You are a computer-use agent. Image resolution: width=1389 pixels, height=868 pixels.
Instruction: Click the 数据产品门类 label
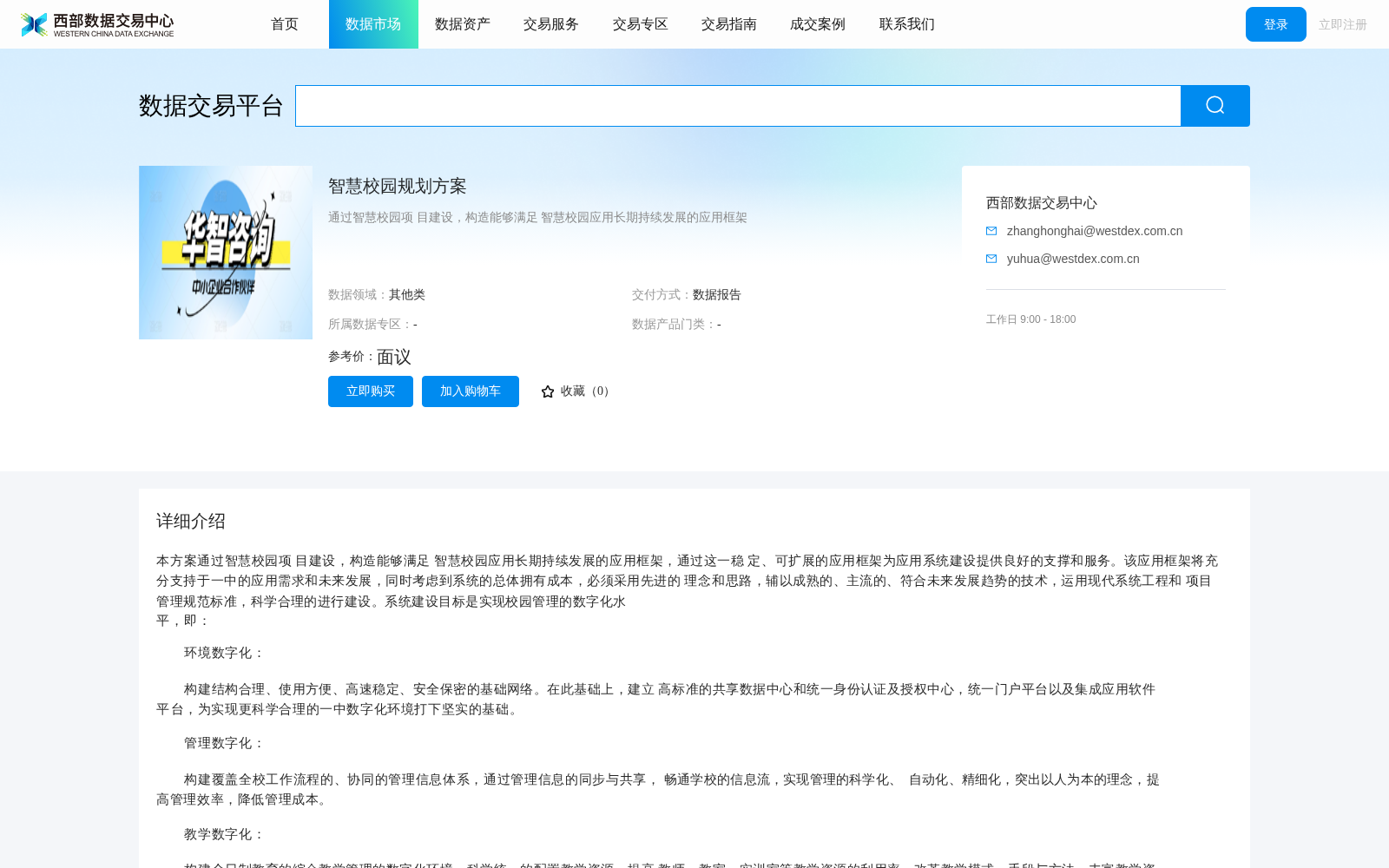[x=675, y=325]
